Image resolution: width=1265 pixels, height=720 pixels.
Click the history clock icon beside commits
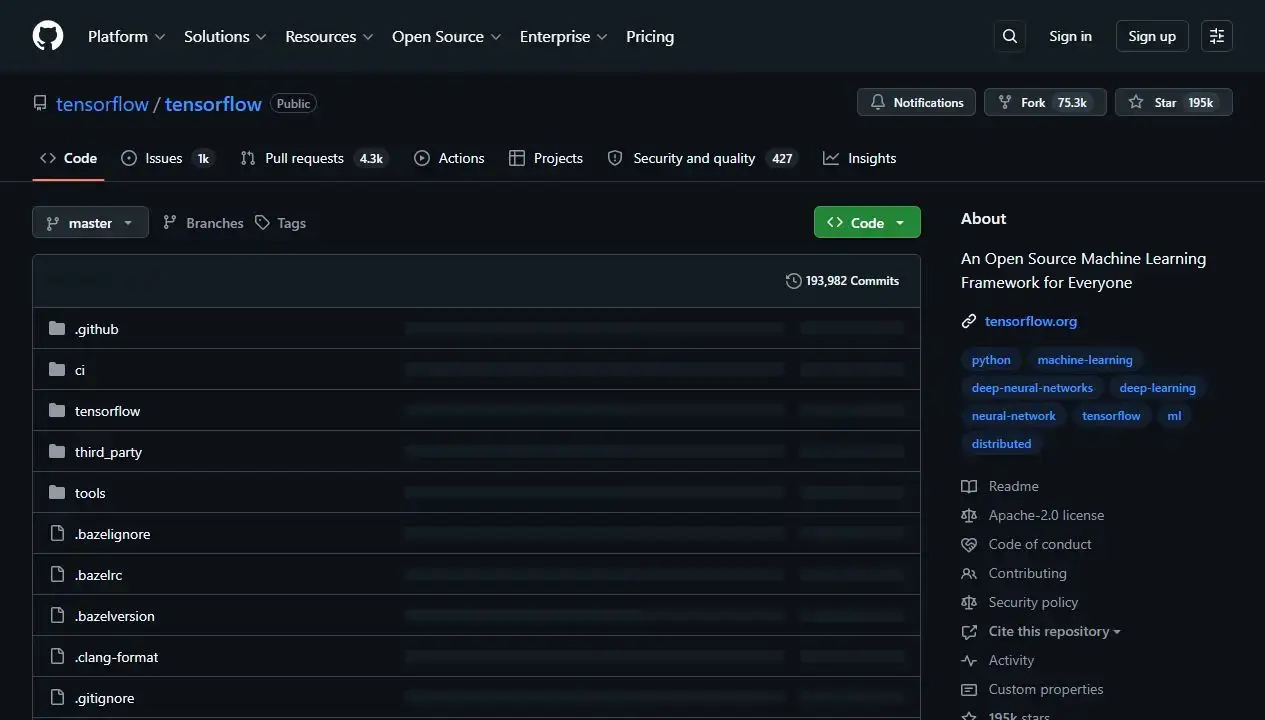[794, 281]
